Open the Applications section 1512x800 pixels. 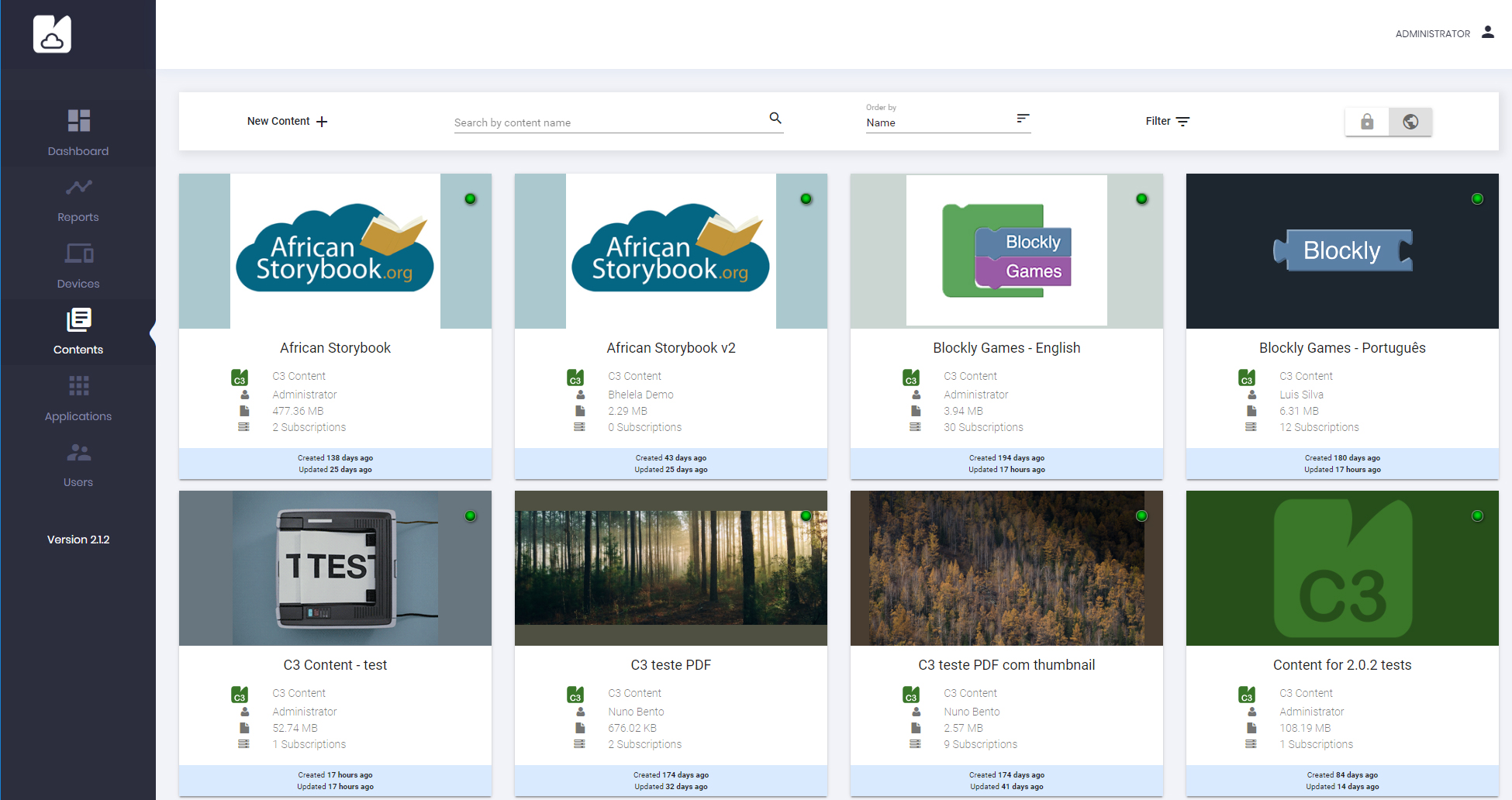(x=78, y=398)
